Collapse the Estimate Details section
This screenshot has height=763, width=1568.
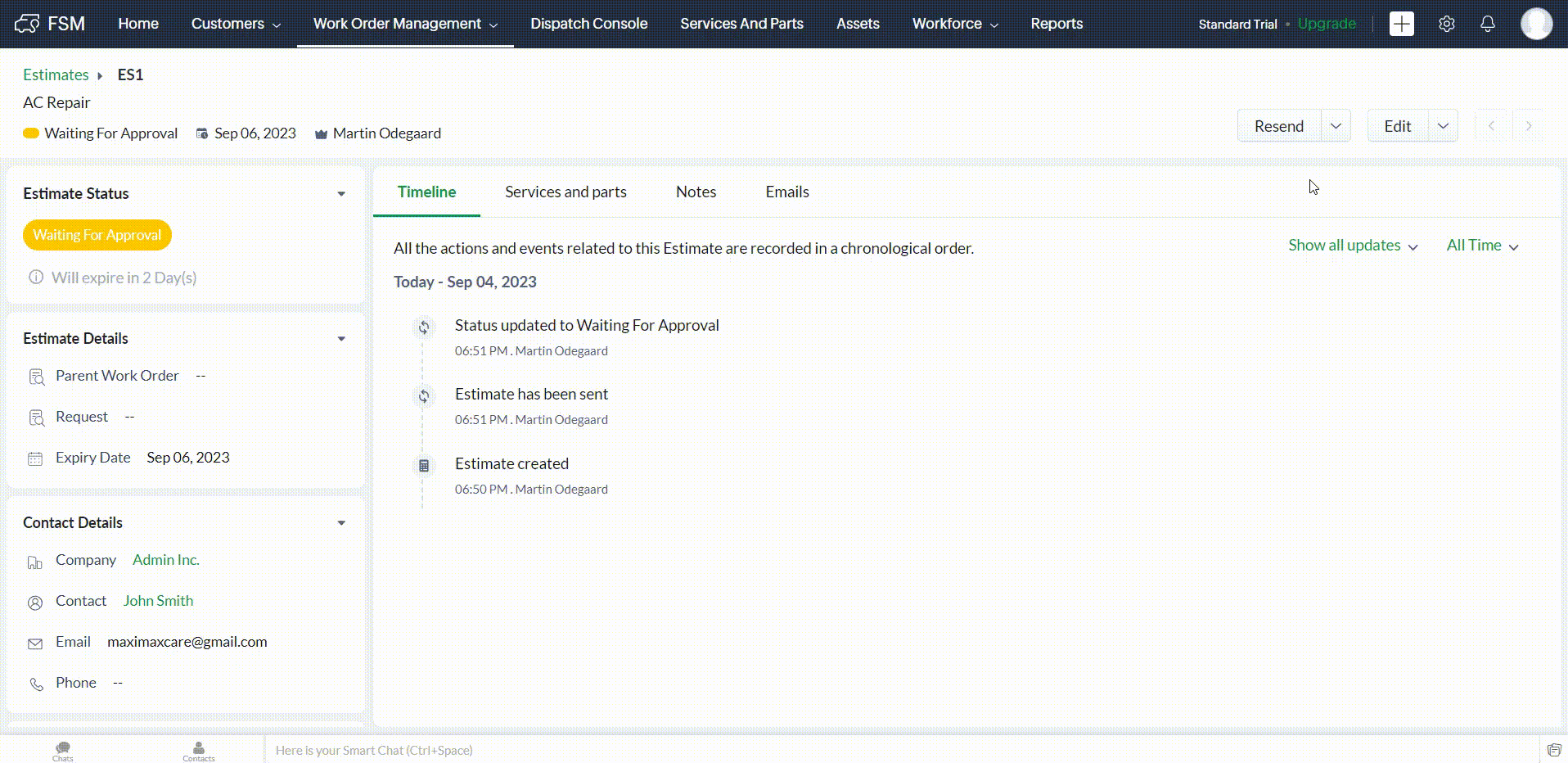click(x=341, y=339)
